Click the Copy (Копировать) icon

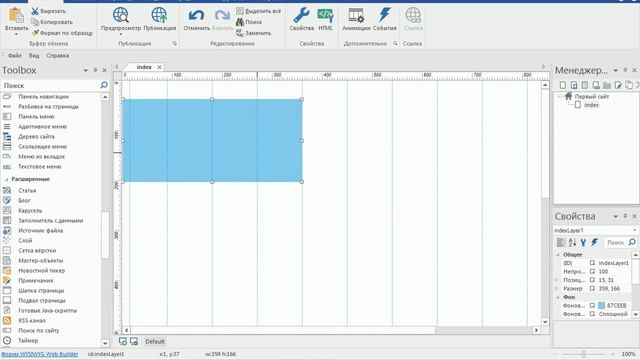point(35,22)
